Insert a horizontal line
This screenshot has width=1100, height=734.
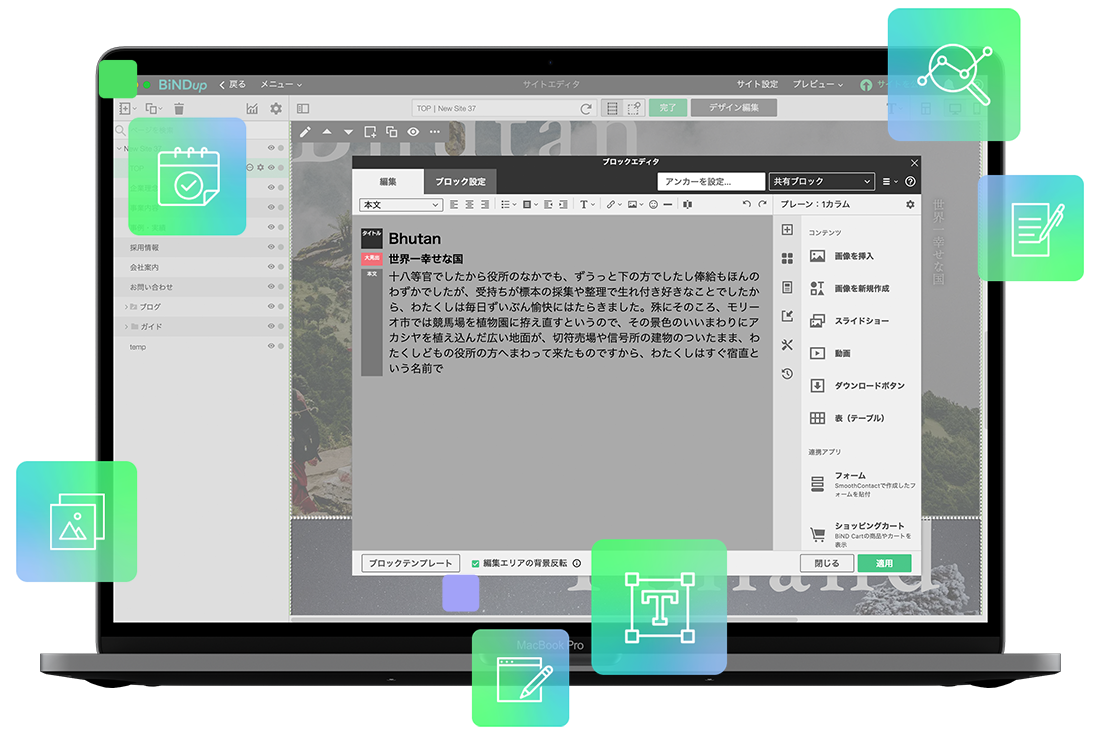point(668,204)
